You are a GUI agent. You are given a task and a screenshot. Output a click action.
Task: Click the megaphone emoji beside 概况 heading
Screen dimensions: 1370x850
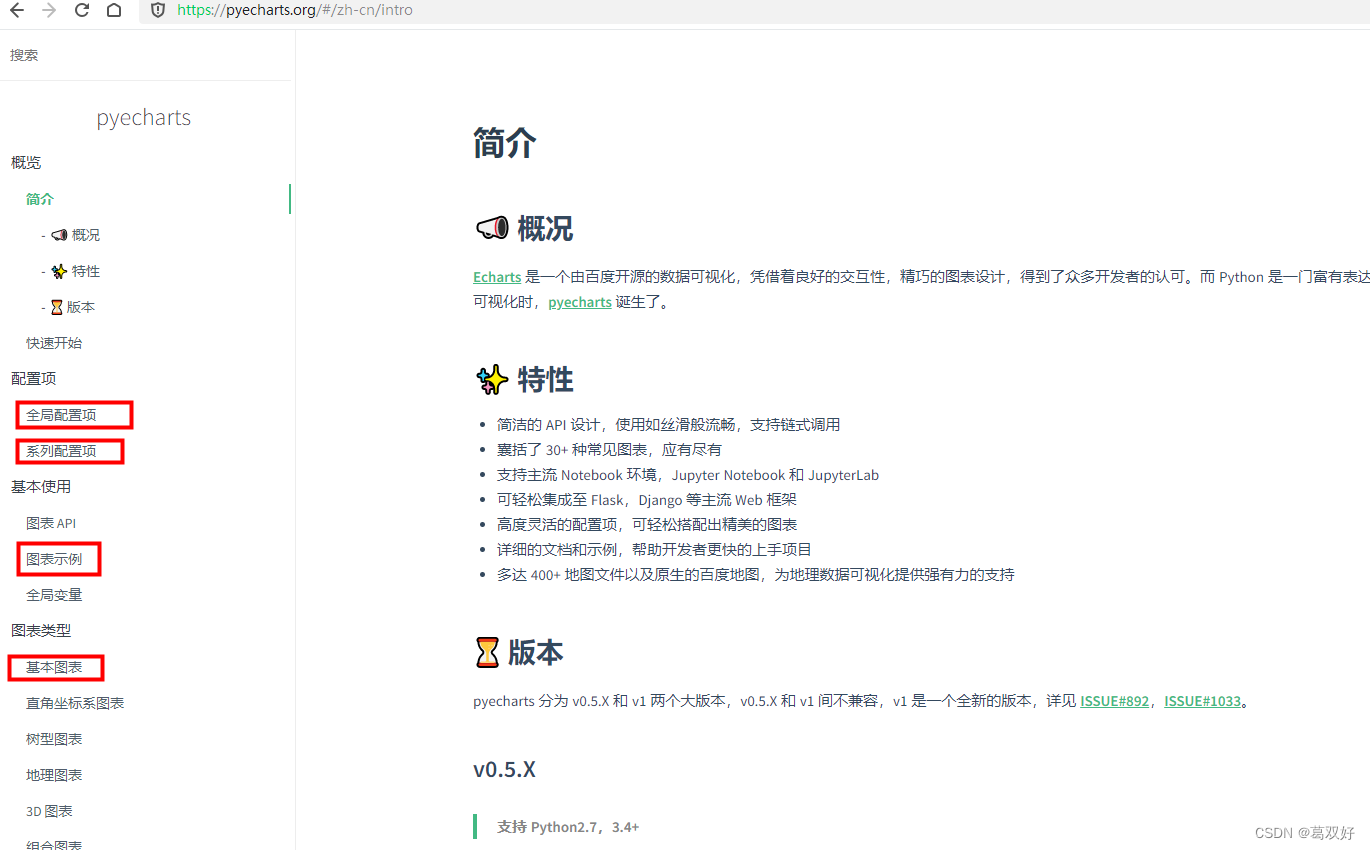491,229
